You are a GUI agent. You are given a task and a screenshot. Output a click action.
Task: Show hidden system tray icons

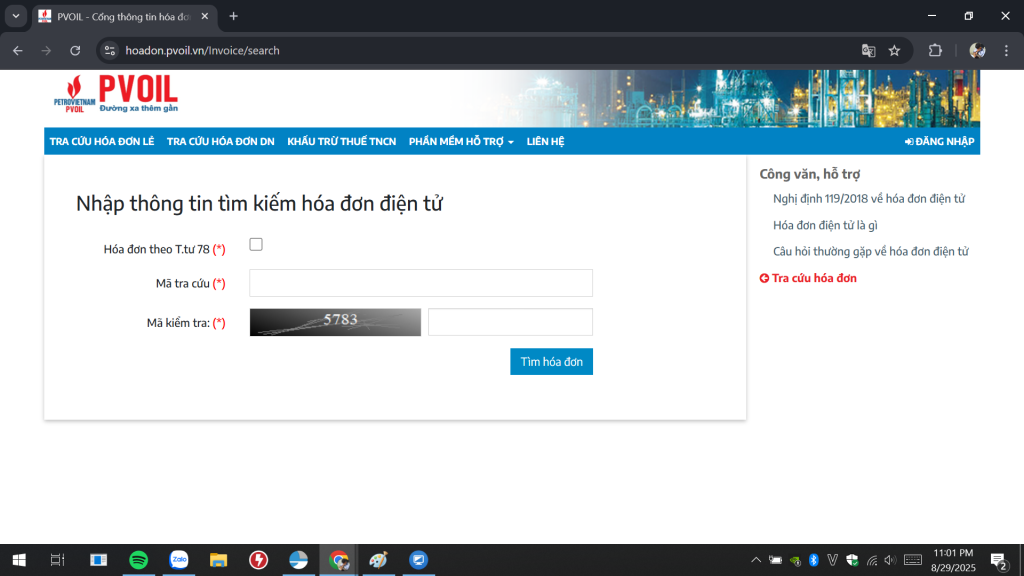click(x=756, y=560)
